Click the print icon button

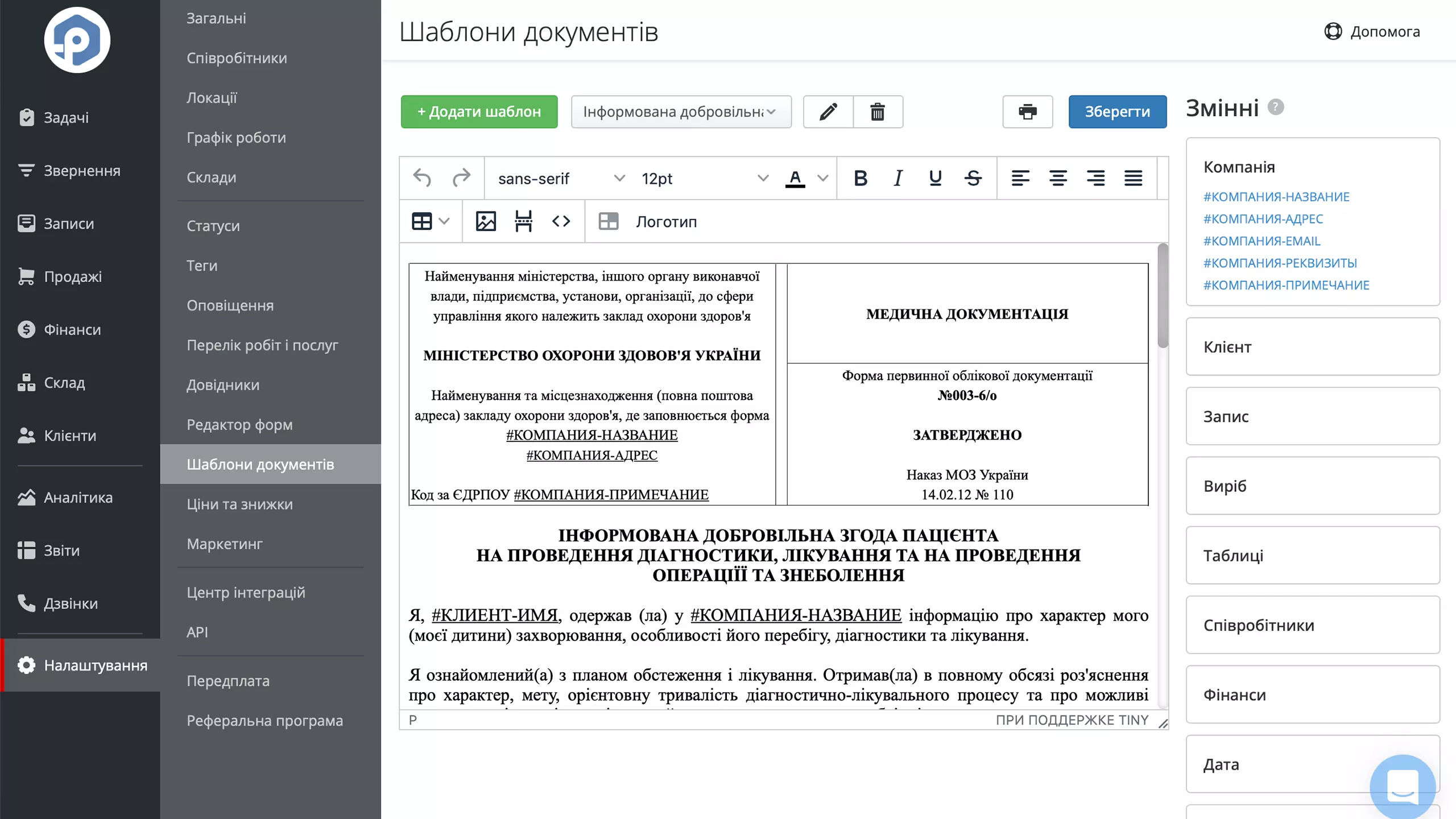[1027, 111]
